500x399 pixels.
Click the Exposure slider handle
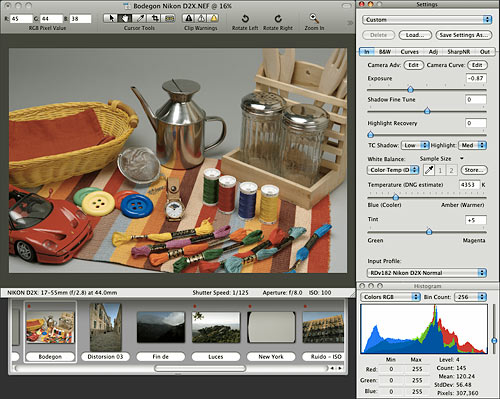(x=411, y=89)
